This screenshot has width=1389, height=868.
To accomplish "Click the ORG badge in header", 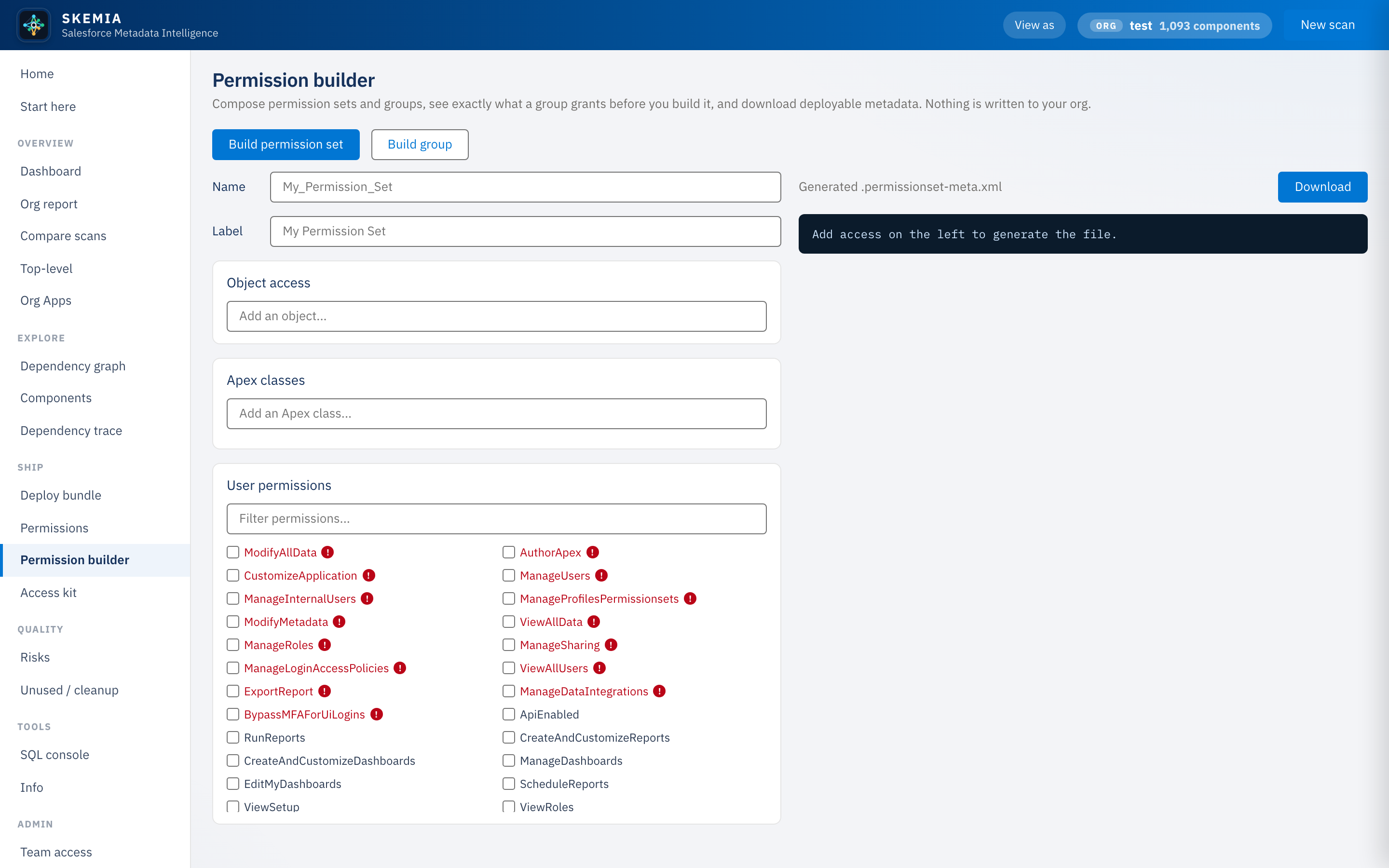I will (1105, 26).
